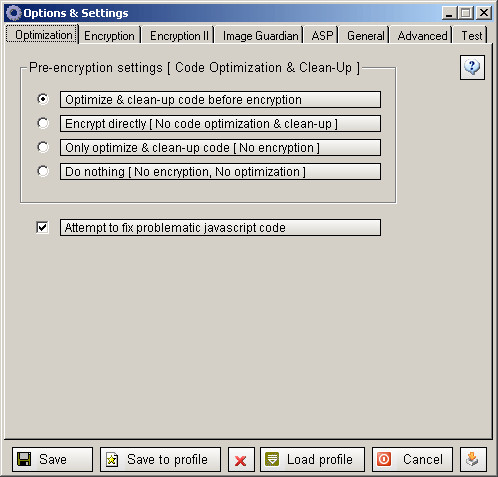Viewport: 498px width, 477px height.
Task: Minimize the Options & Settings window
Action: [449, 13]
